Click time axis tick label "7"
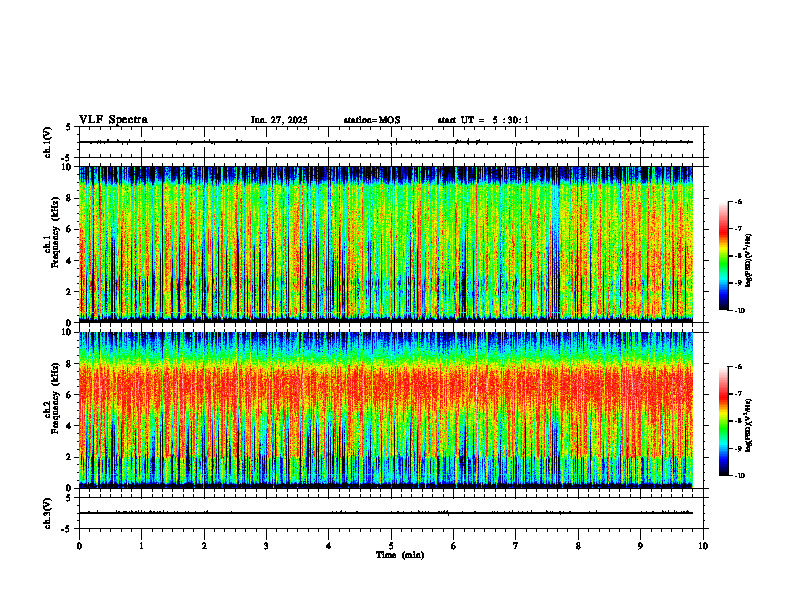The width and height of the screenshot is (792, 612). 516,546
